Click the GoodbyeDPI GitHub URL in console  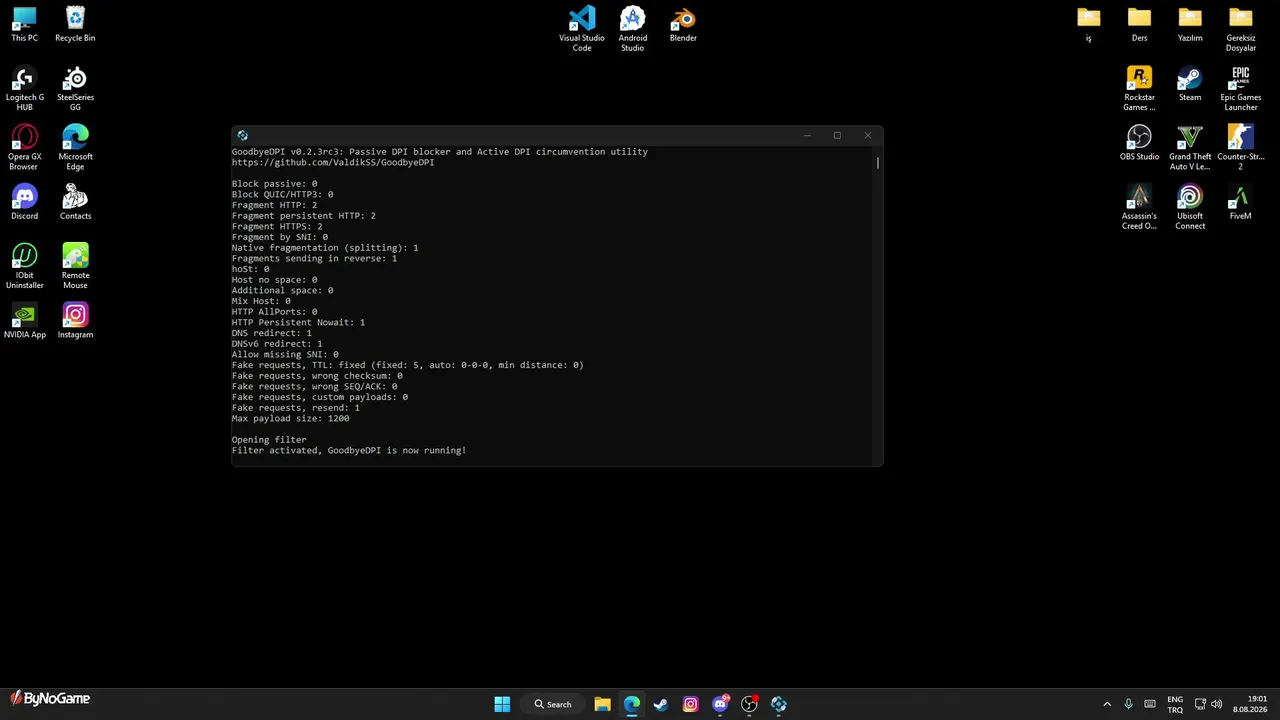333,162
